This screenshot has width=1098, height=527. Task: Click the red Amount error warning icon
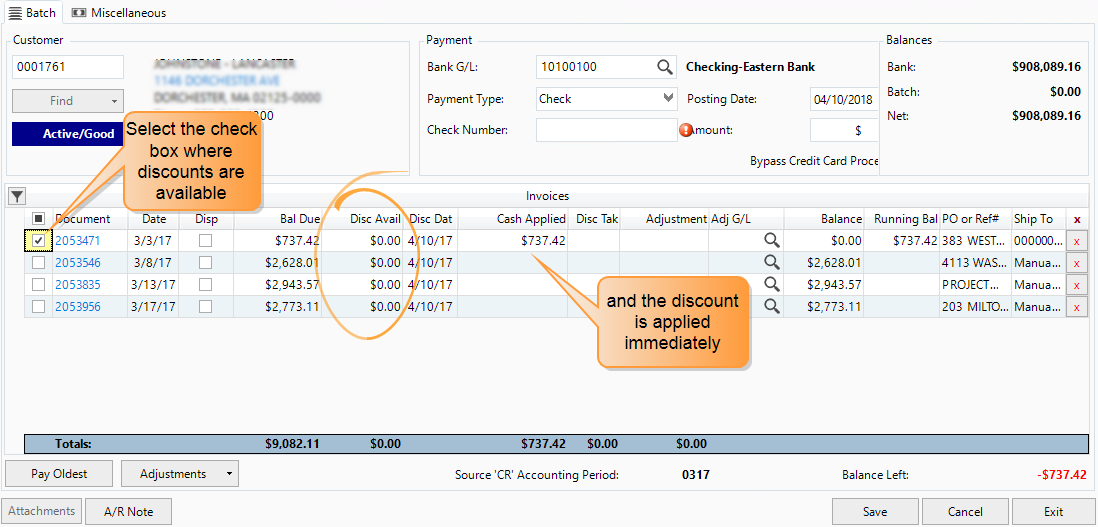686,130
